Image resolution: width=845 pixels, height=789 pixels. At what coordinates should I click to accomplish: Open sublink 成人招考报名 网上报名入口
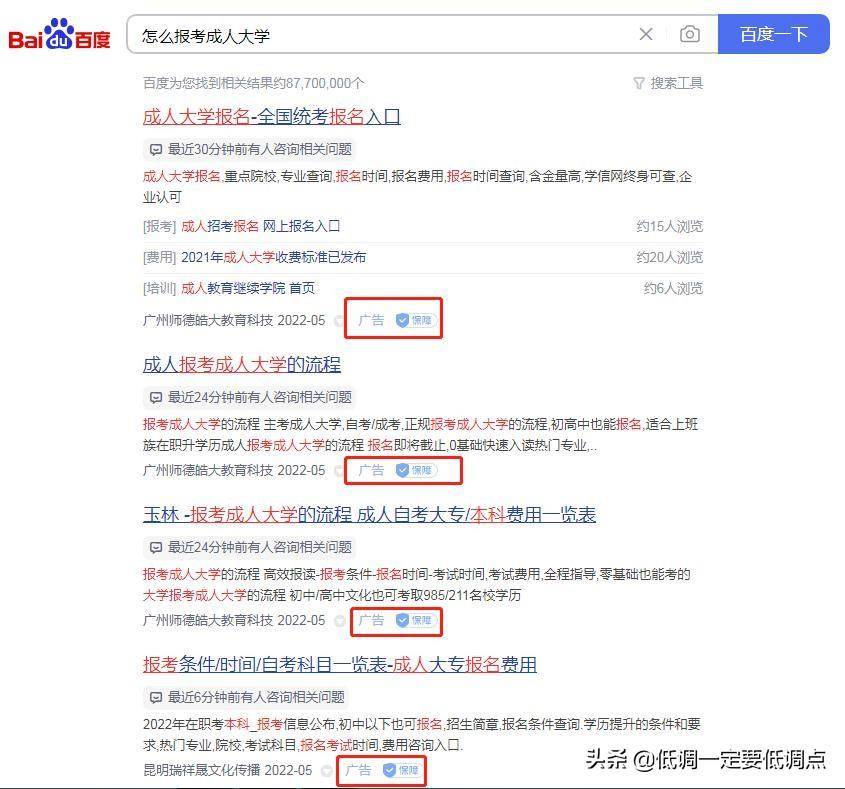click(260, 226)
